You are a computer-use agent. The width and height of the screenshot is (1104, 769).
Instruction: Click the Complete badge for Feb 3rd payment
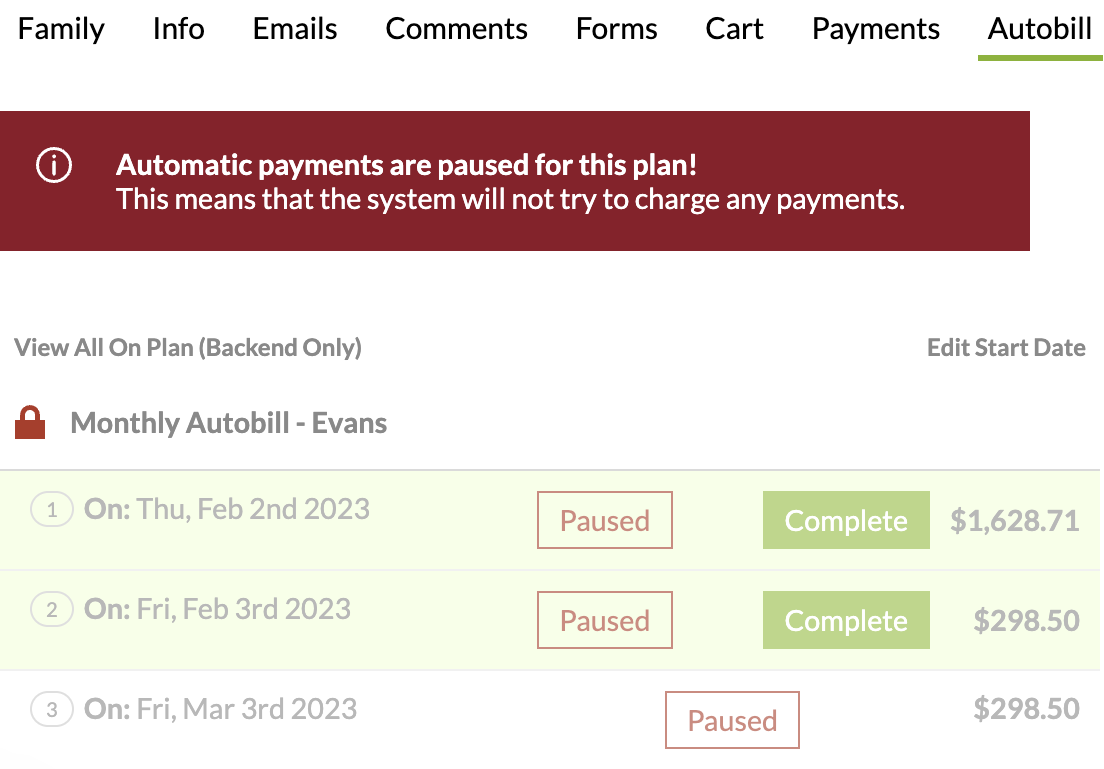click(x=846, y=620)
